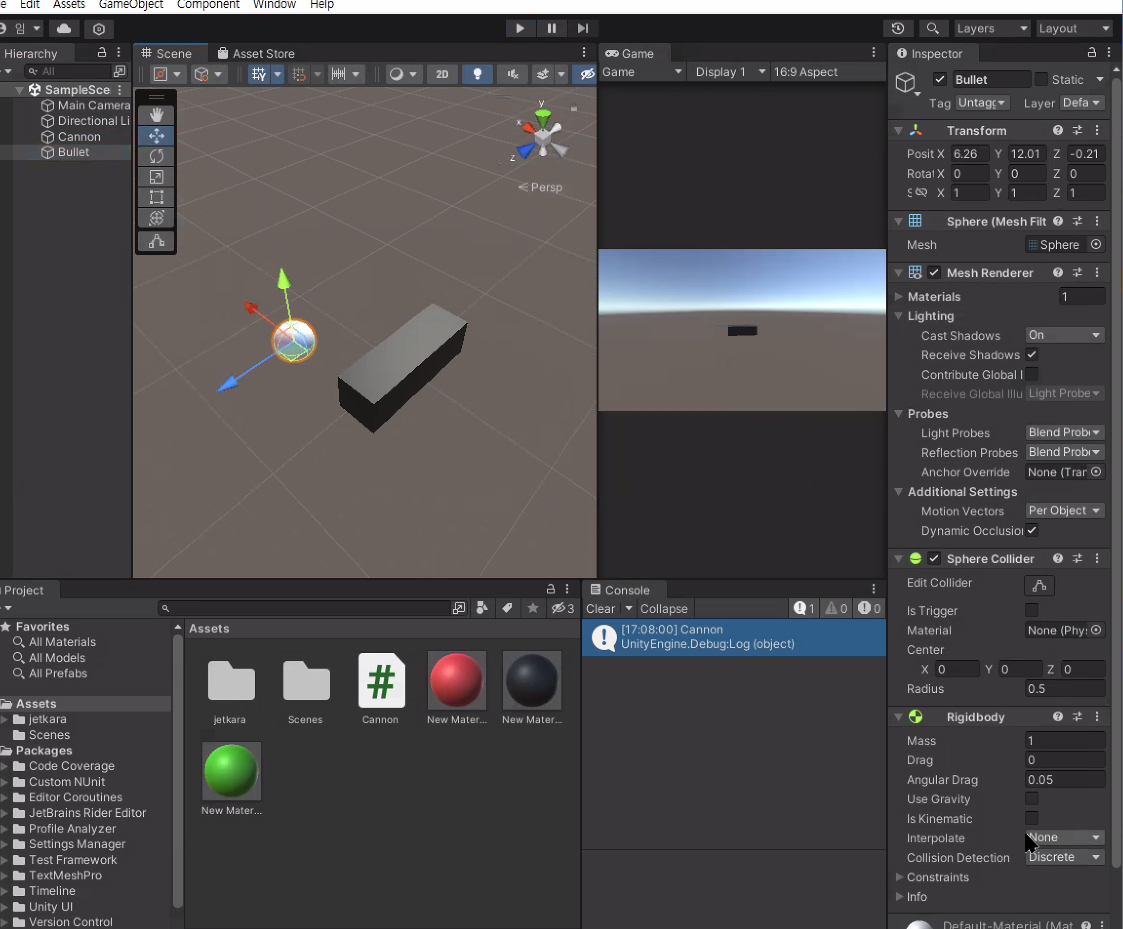Viewport: 1123px width, 929px height.
Task: Select Cannon in the Hierarchy
Action: 79,137
